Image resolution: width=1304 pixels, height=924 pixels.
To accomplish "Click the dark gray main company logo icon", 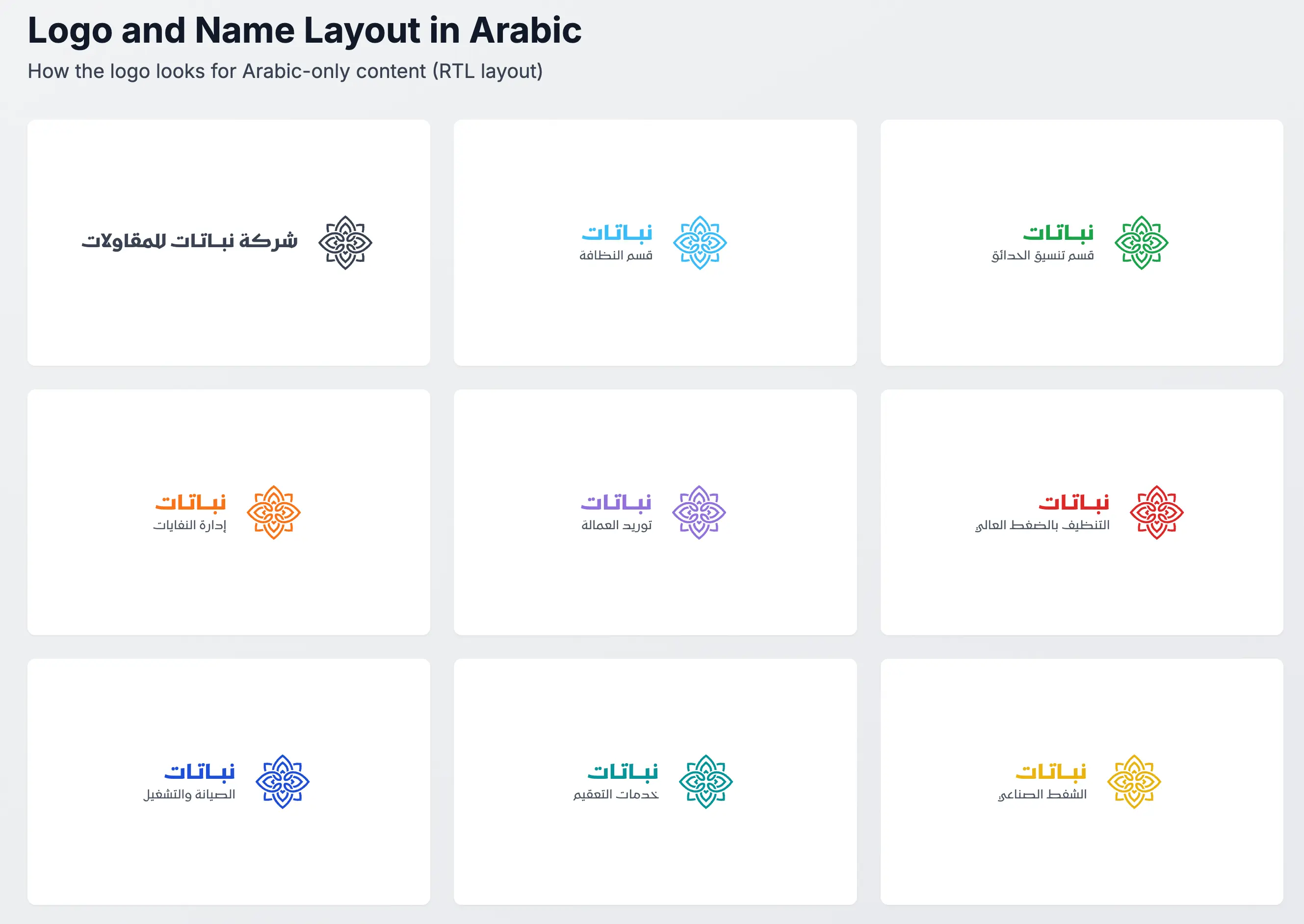I will [345, 242].
